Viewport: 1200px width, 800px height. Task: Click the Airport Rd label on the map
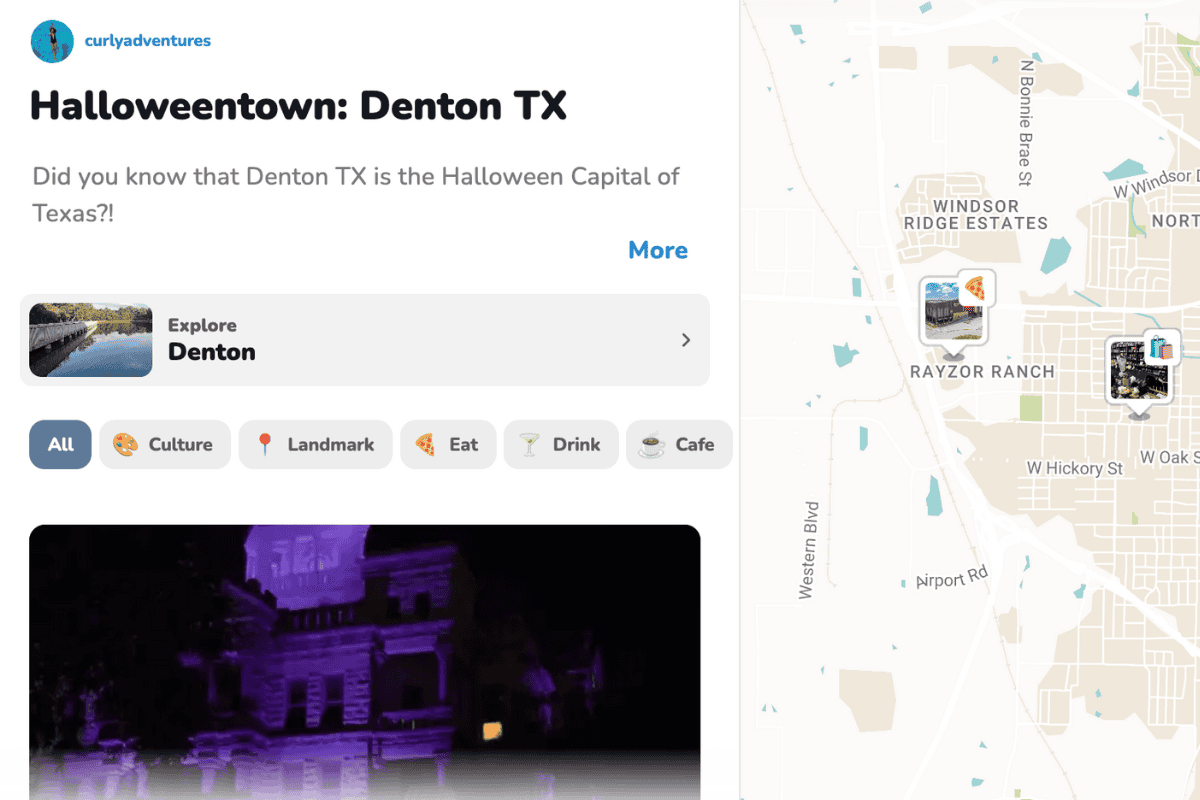952,578
